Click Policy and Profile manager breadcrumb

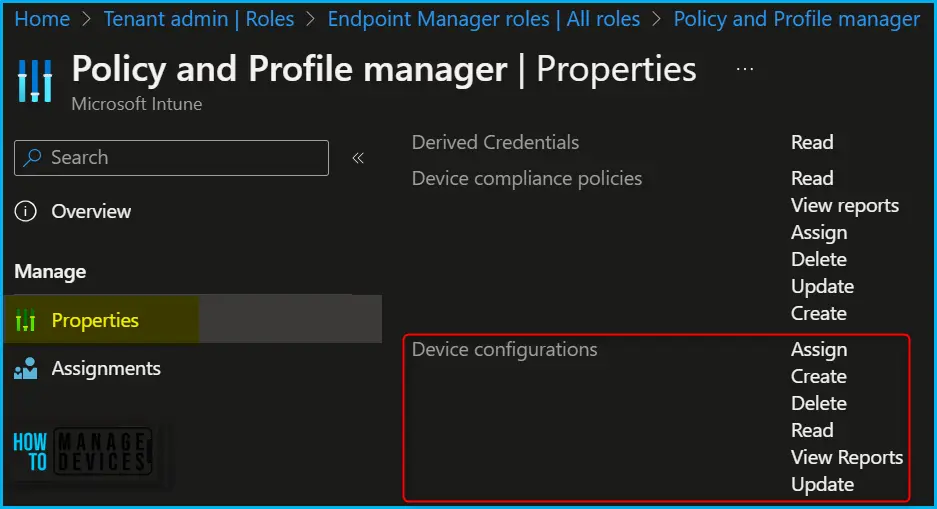pos(797,19)
